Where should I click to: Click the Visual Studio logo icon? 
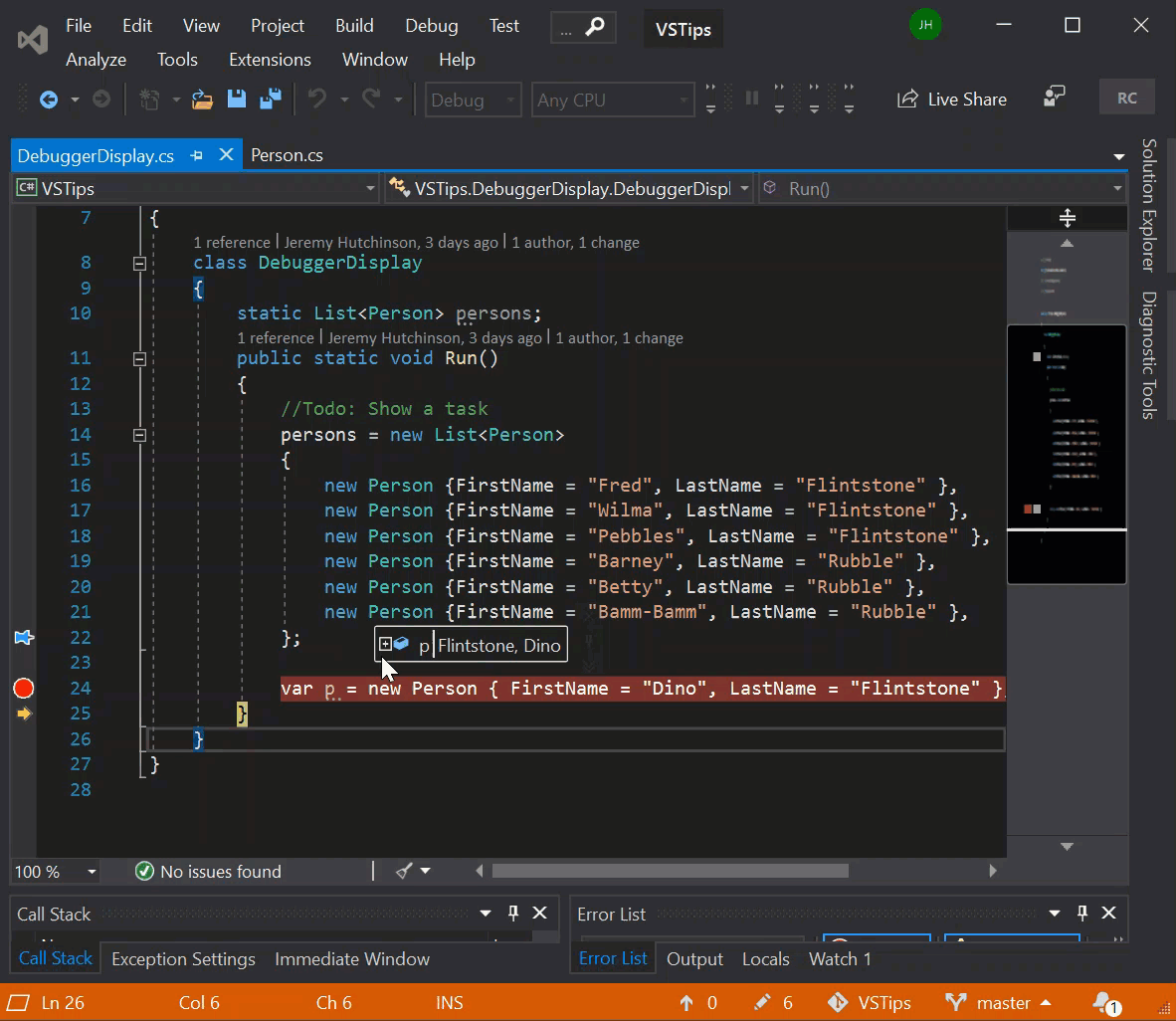point(33,40)
